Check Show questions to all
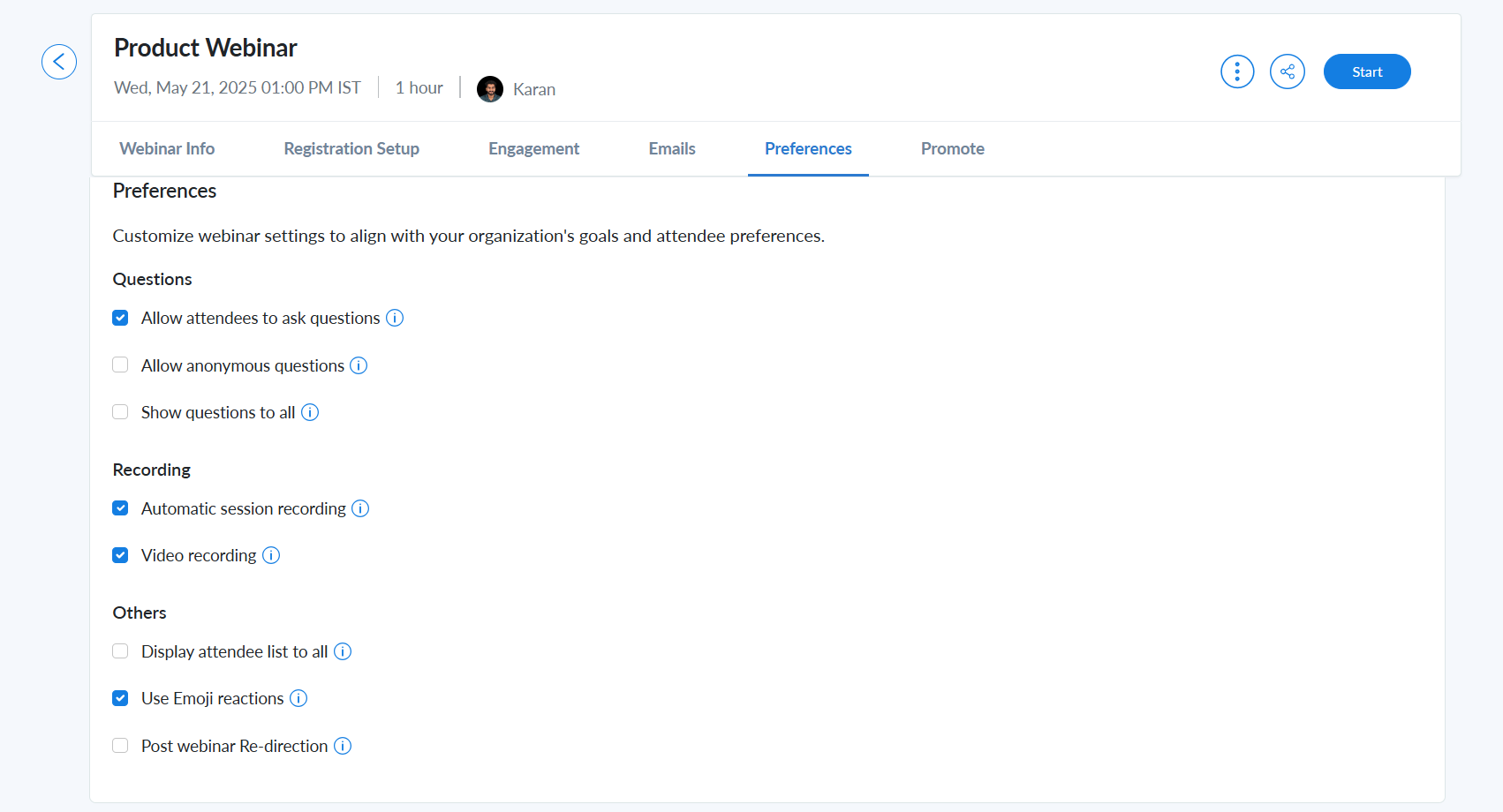Image resolution: width=1503 pixels, height=812 pixels. pyautogui.click(x=120, y=412)
